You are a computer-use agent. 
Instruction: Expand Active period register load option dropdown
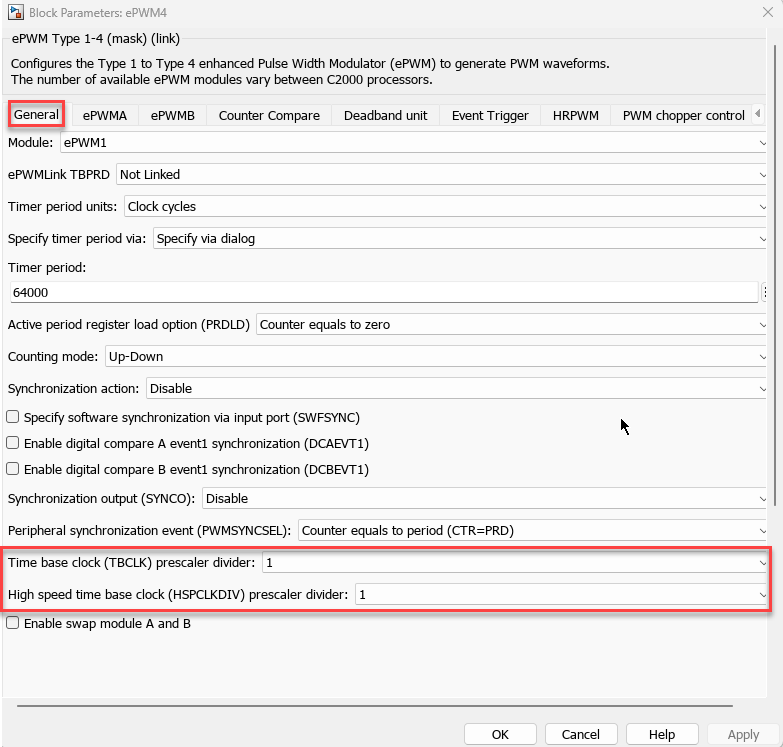pos(511,325)
